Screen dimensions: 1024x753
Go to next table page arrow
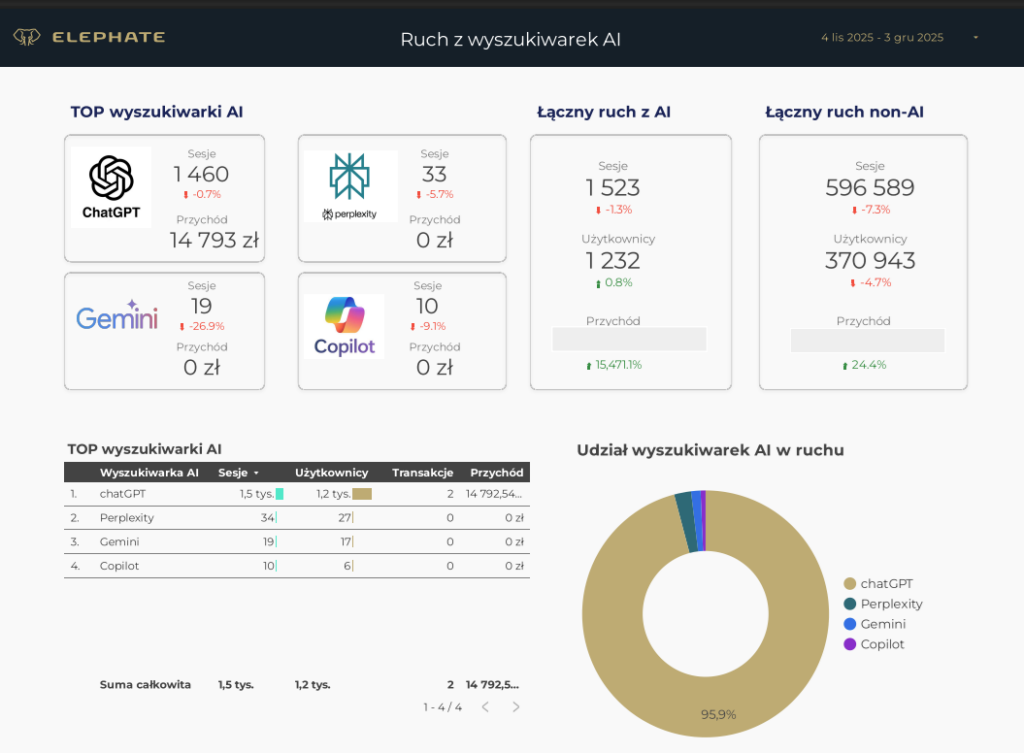coord(516,707)
